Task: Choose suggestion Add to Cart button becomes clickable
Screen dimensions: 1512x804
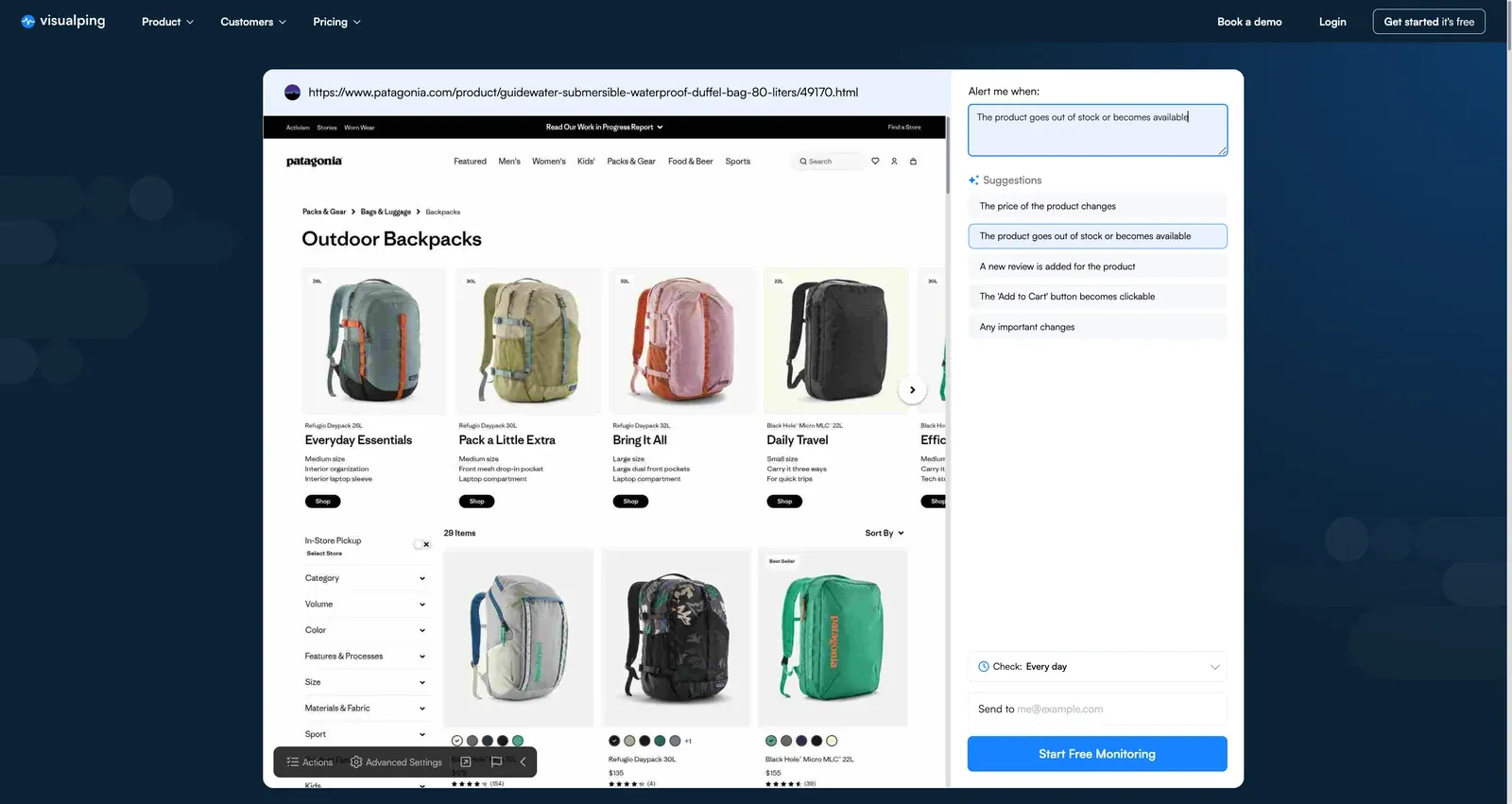Action: click(x=1097, y=297)
